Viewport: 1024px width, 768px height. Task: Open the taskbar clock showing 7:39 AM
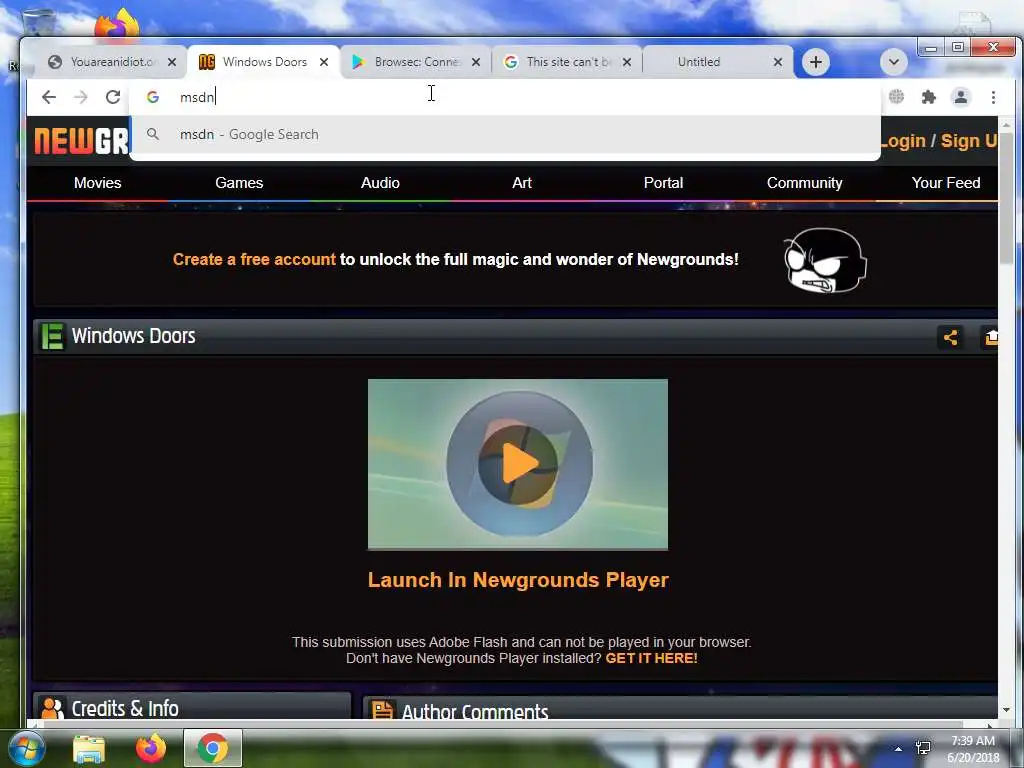(973, 749)
